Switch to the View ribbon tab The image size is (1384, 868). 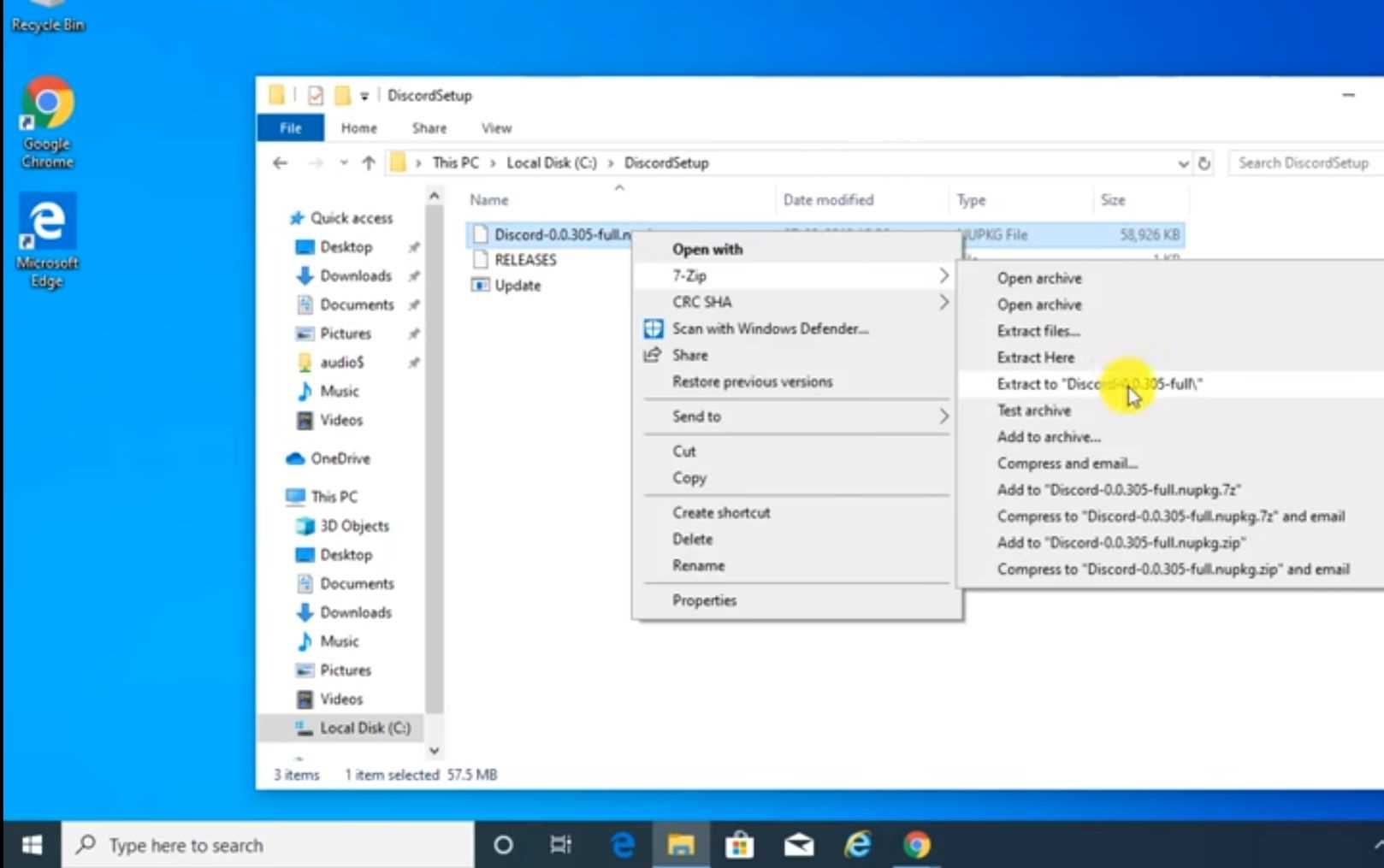click(496, 127)
